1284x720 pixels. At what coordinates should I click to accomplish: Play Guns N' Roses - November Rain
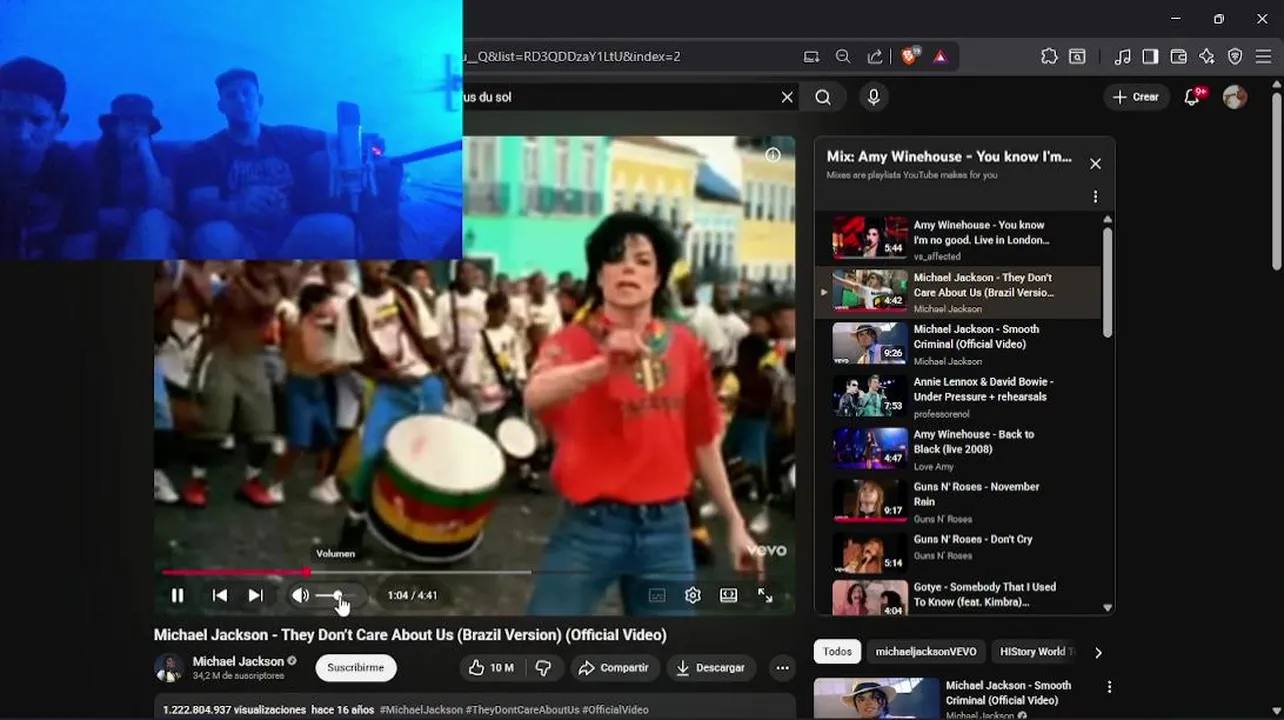pyautogui.click(x=958, y=502)
